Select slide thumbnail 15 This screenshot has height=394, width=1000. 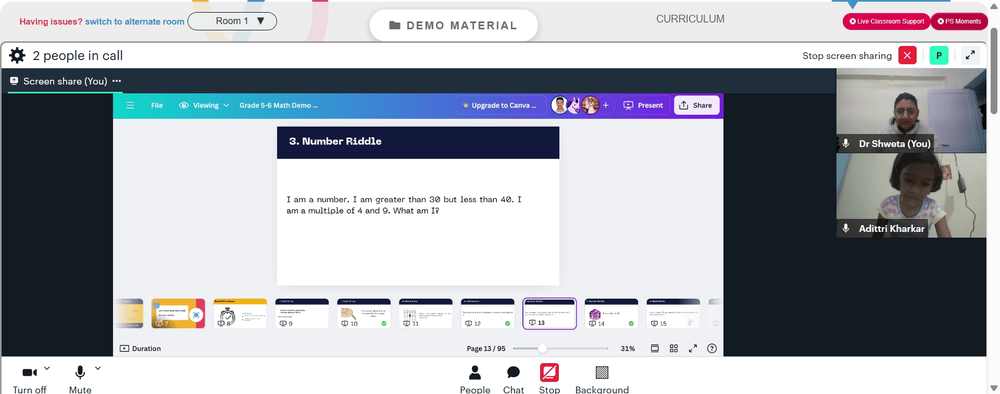click(673, 314)
